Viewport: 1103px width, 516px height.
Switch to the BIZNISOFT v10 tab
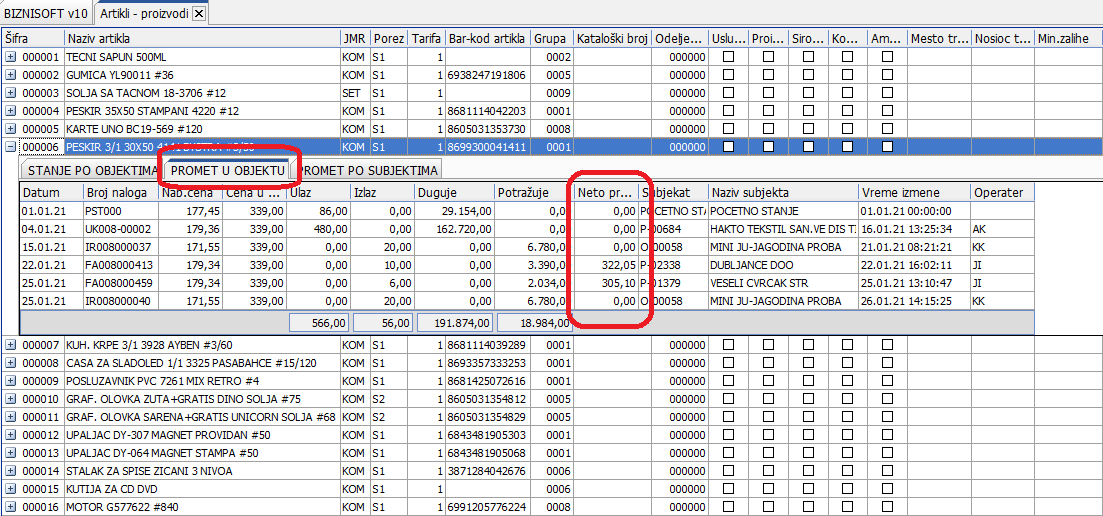point(46,13)
